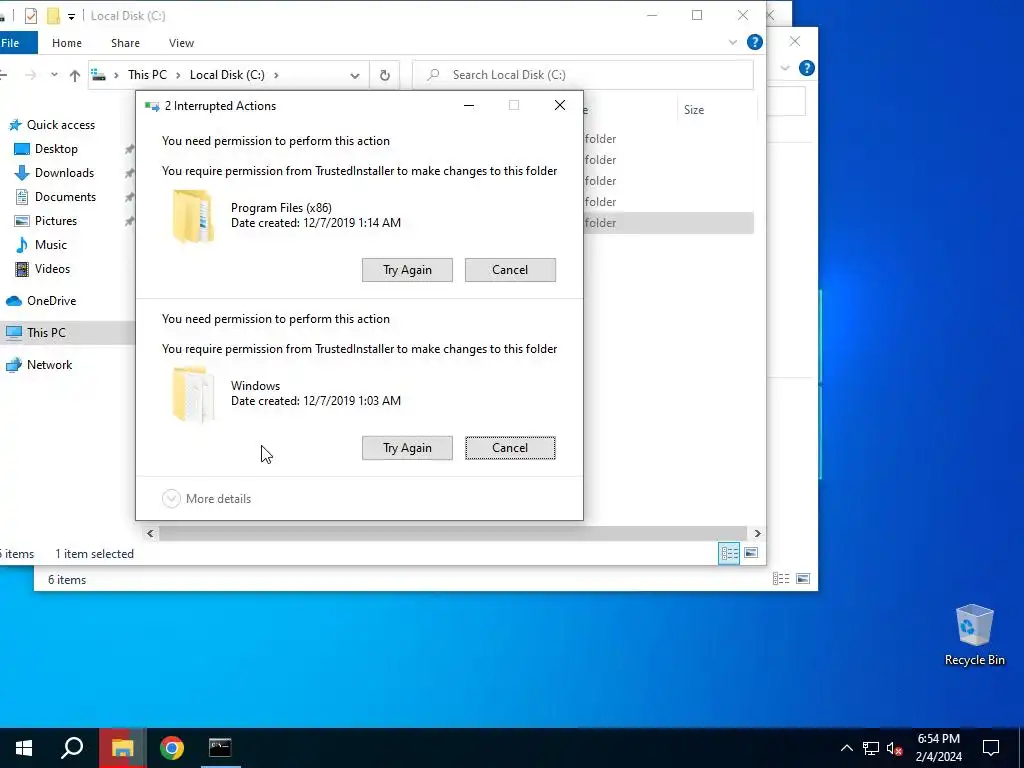Click the Search Local Disk (C:) box
Viewport: 1024px width, 768px height.
pos(583,75)
